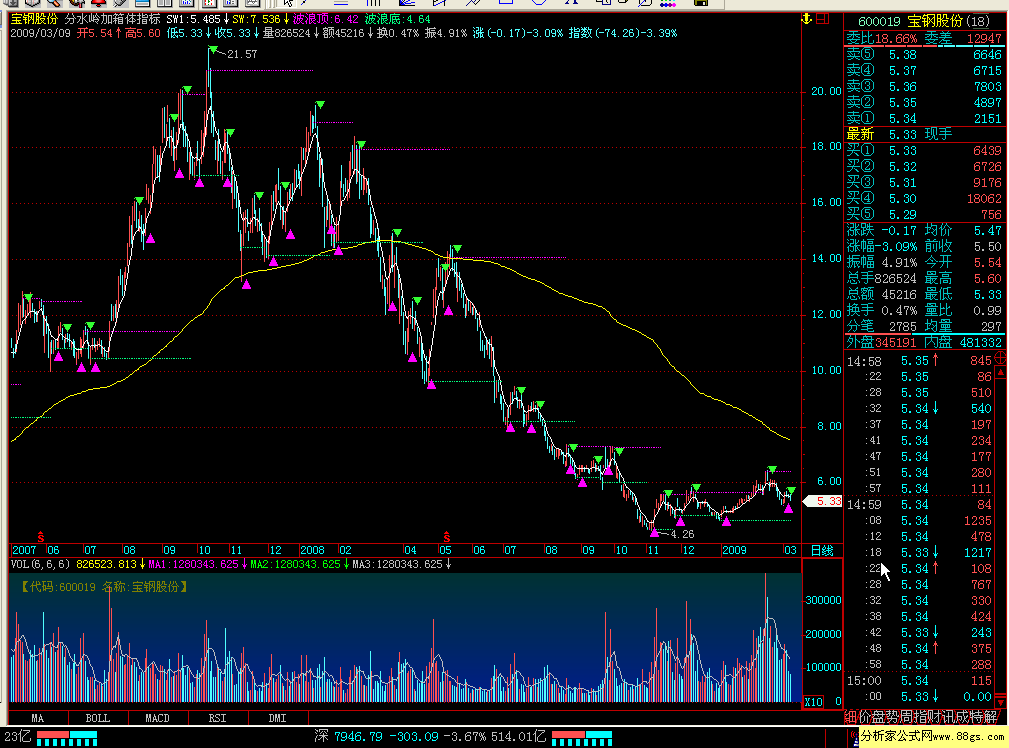Click the 15:00 tick row with volume 115
Image resolution: width=1009 pixels, height=748 pixels.
click(x=920, y=680)
